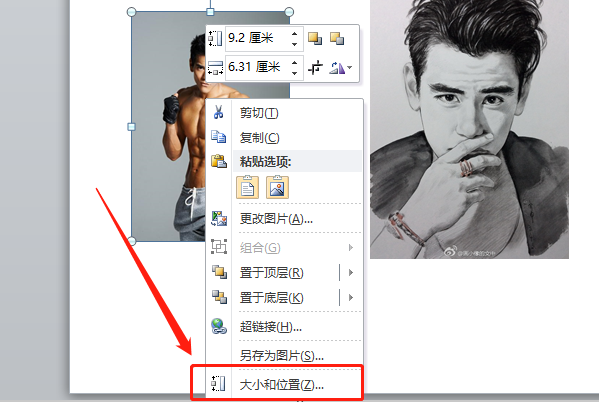Click the paste clipboard icon beside 粘贴选项
The image size is (599, 402).
click(x=219, y=161)
